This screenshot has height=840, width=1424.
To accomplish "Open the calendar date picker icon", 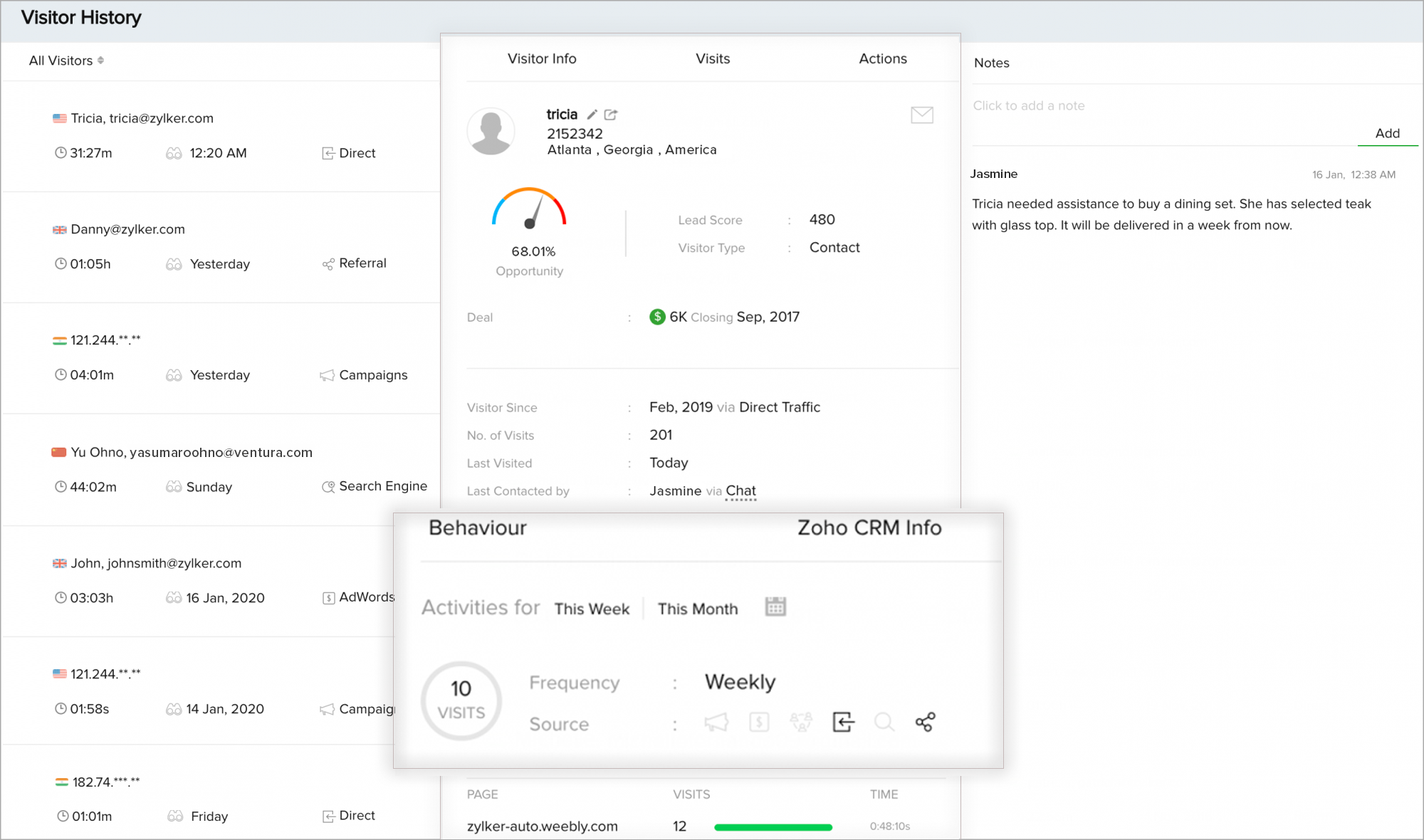I will [775, 607].
